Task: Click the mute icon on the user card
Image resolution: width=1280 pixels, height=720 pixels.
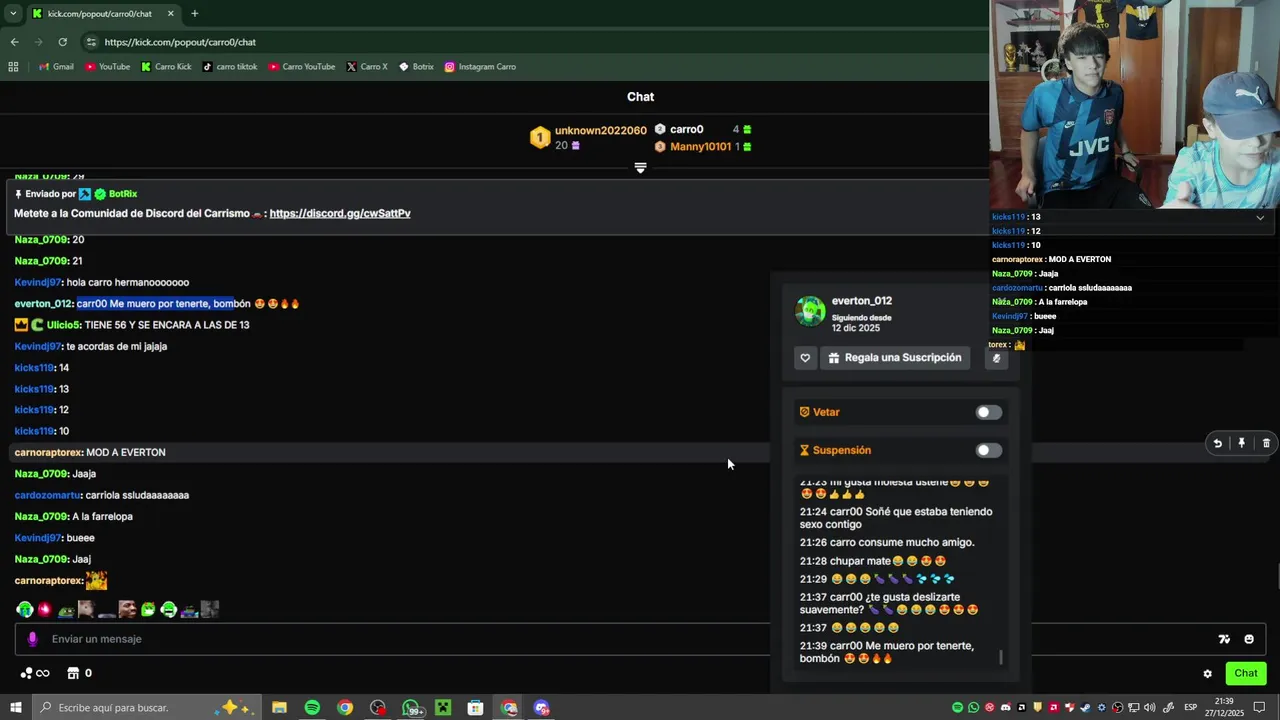Action: [x=996, y=358]
